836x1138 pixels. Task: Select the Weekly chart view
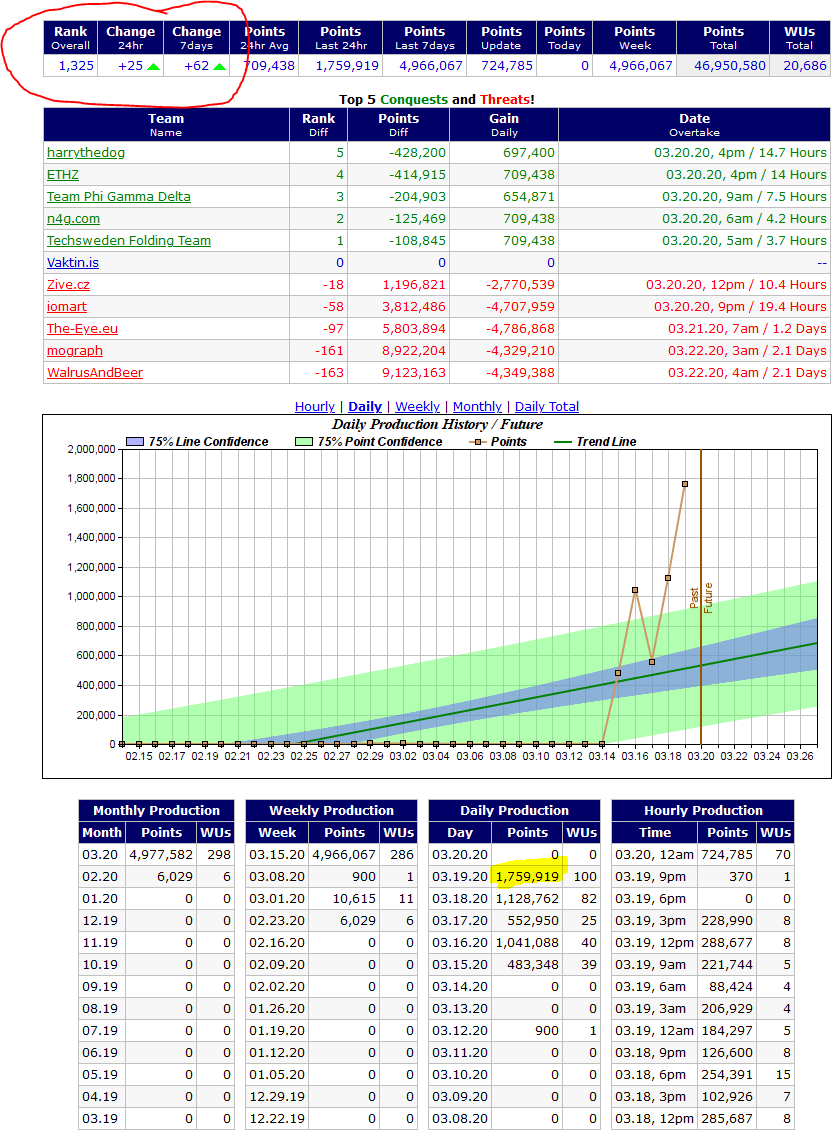(417, 406)
